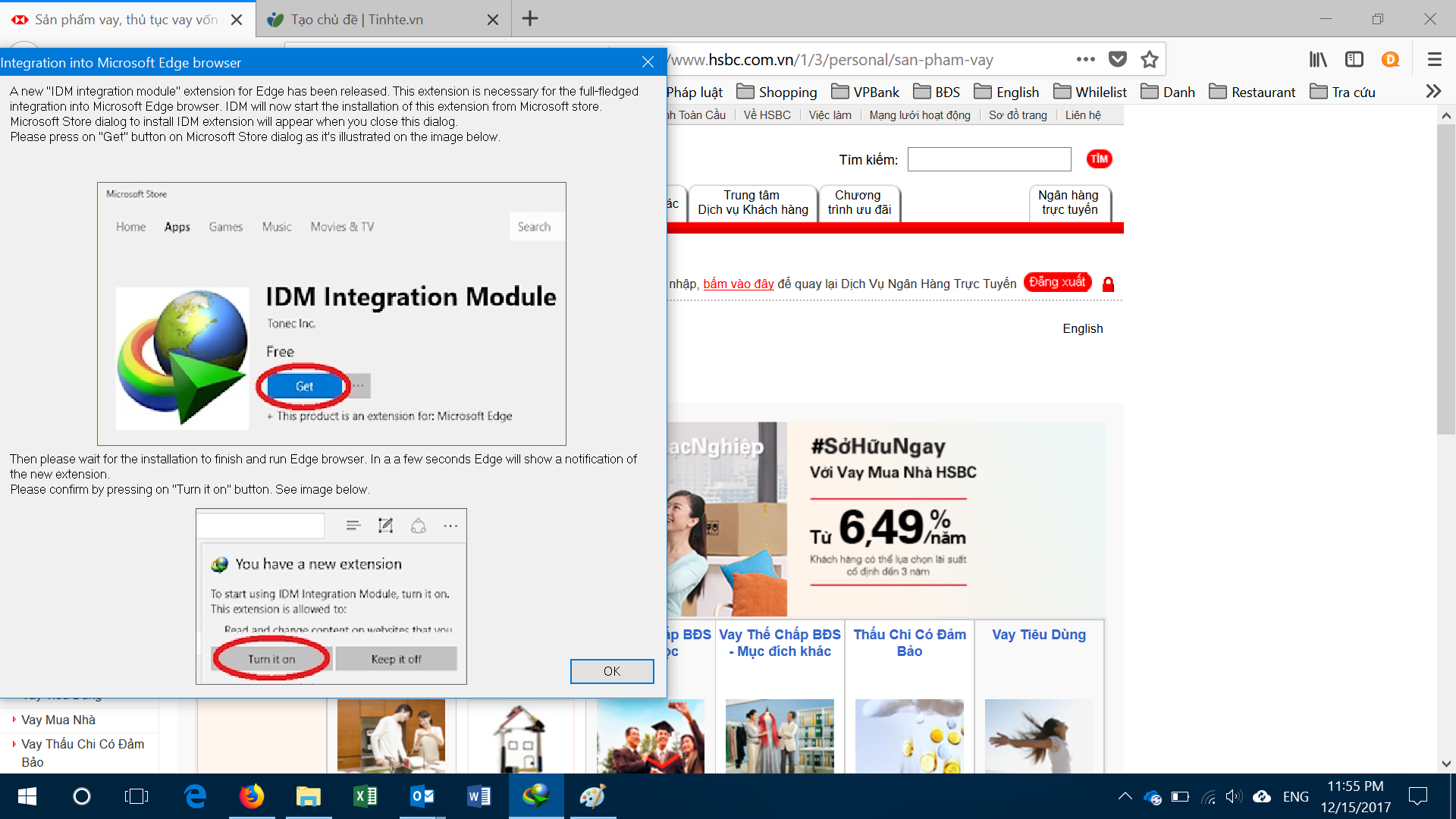
Task: Click the Word taskbar icon
Action: click(x=478, y=795)
